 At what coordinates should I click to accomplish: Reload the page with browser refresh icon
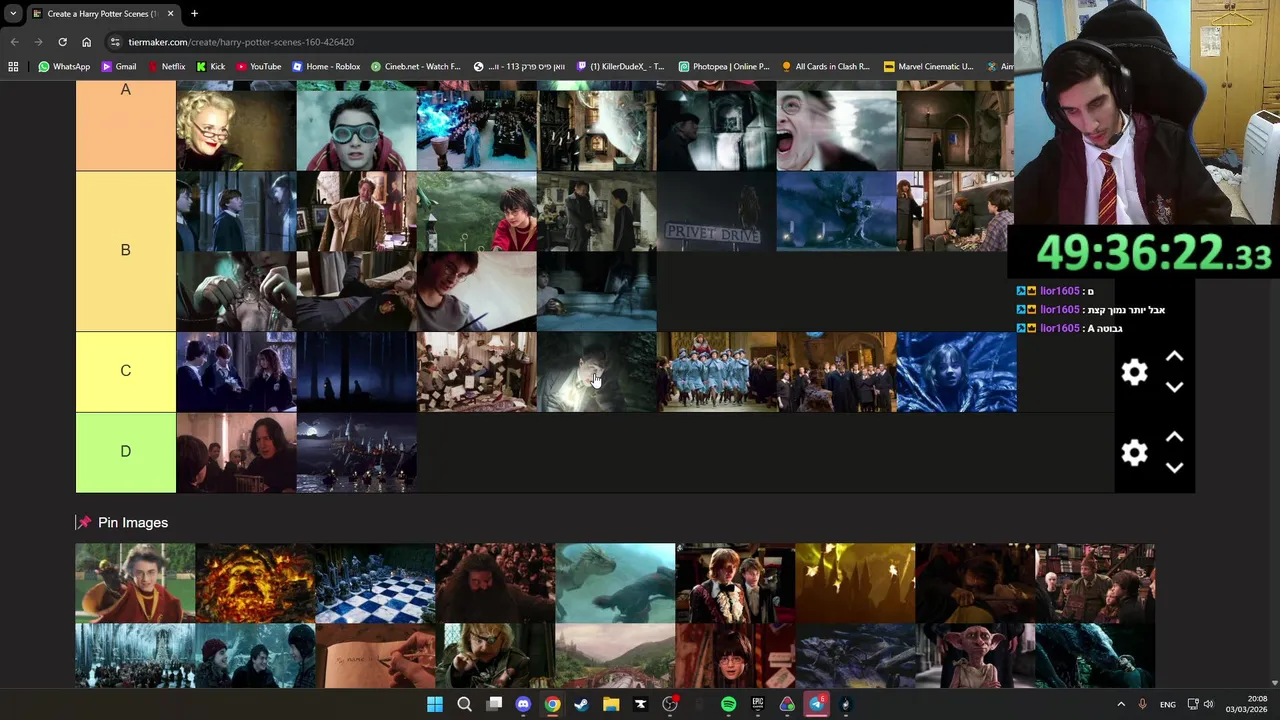pos(62,42)
